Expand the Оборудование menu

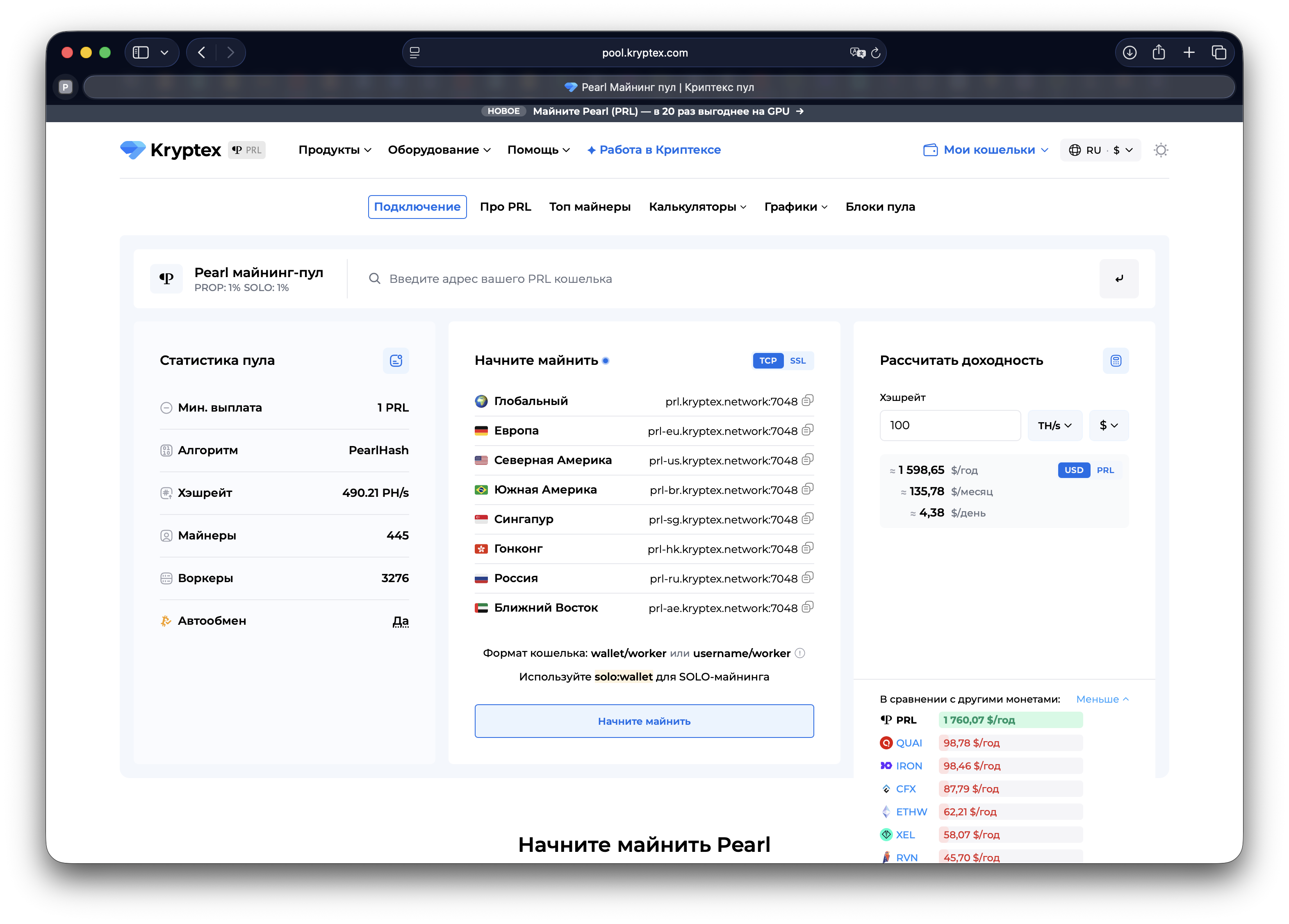pos(439,150)
